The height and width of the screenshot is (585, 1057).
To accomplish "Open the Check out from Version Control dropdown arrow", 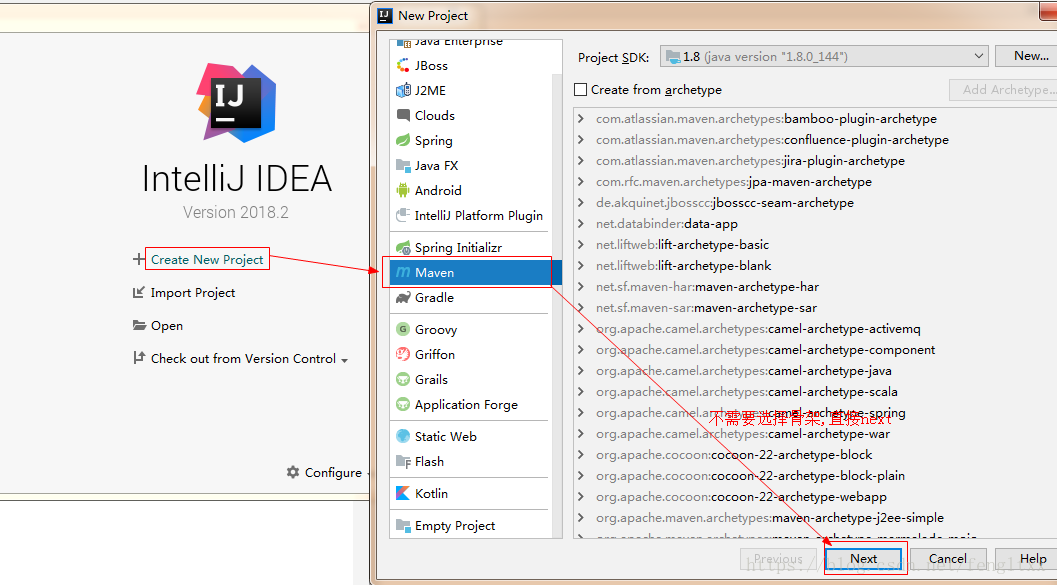I will (x=344, y=360).
